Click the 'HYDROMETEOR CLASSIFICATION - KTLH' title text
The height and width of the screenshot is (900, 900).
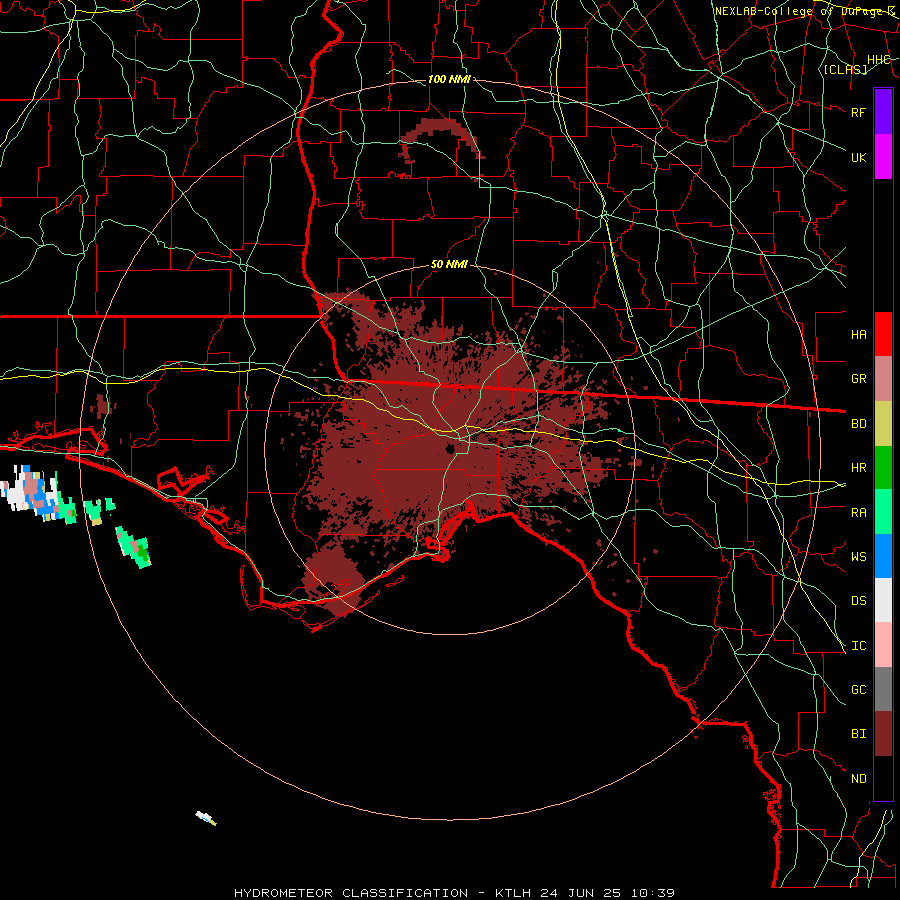387,893
